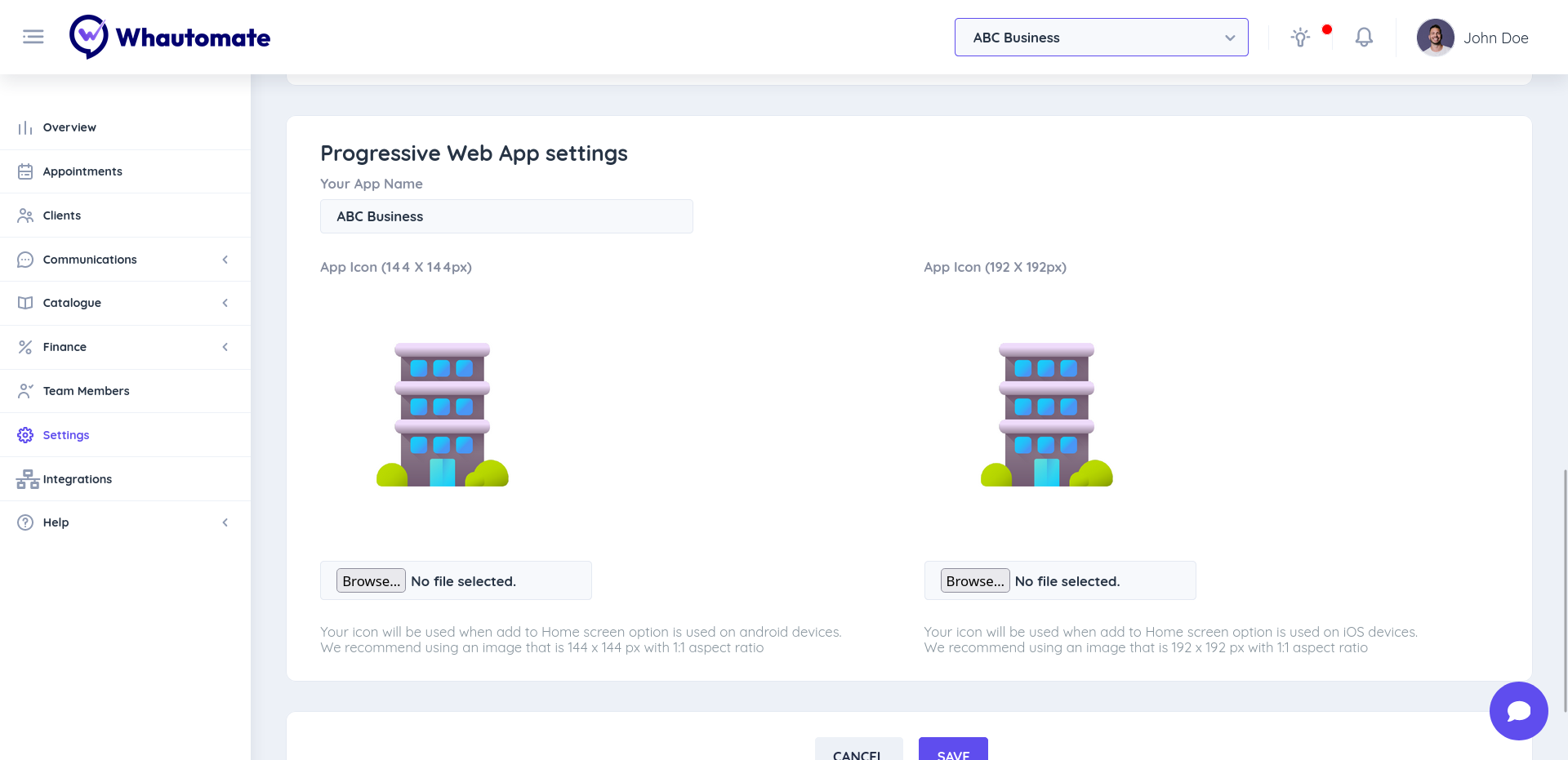
Task: Browse file for 144 x 144 app icon
Action: pos(371,580)
